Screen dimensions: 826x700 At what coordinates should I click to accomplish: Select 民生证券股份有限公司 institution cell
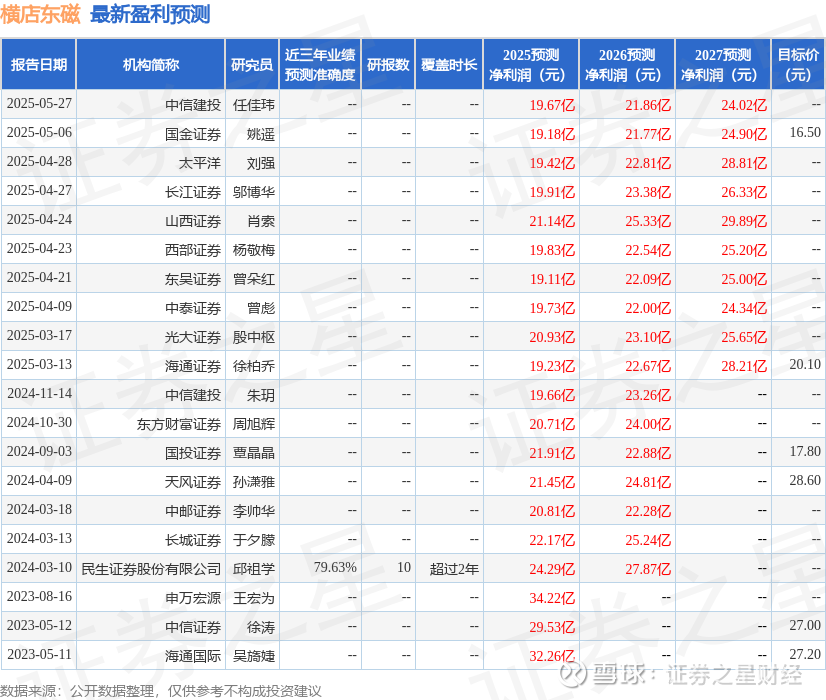click(x=151, y=568)
